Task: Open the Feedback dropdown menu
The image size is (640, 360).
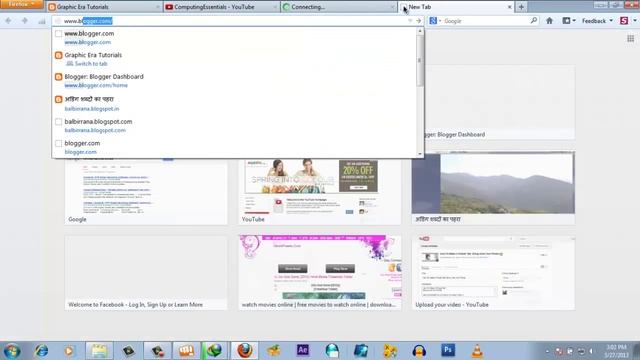Action: 597,21
